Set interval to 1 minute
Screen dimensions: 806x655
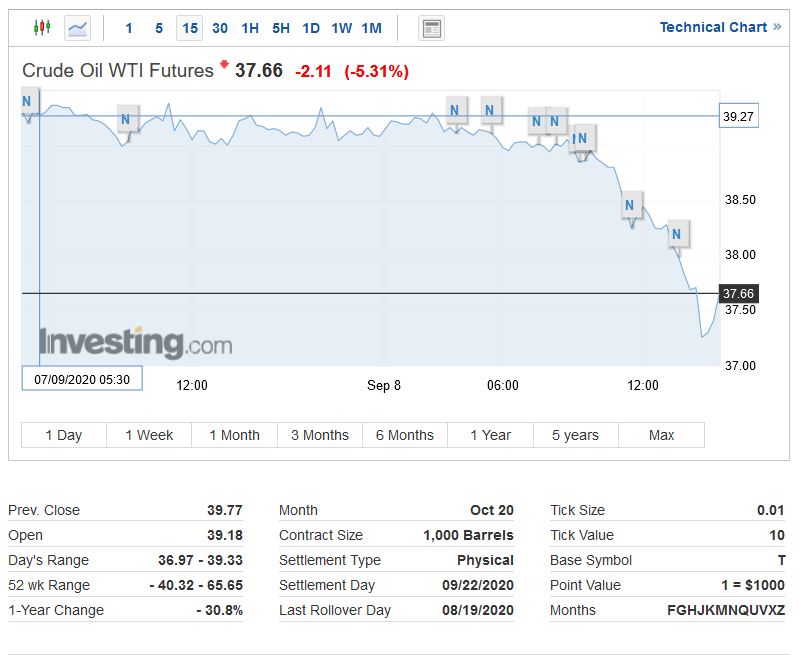[x=129, y=28]
